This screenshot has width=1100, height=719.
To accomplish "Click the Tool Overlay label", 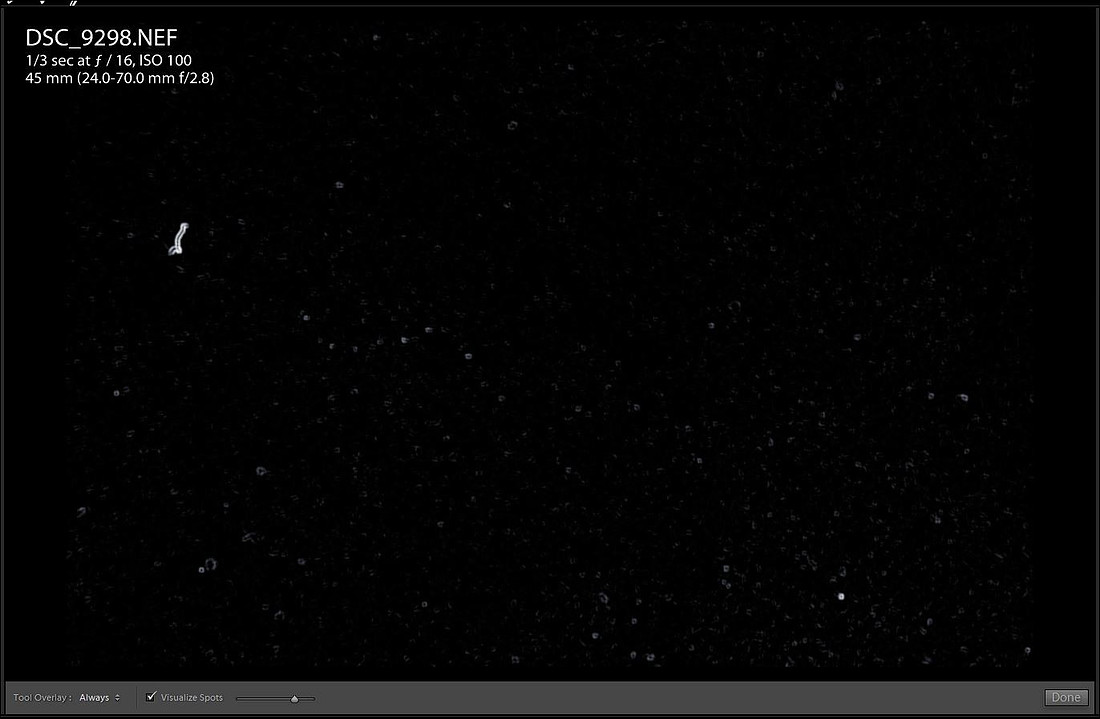I will (42, 697).
